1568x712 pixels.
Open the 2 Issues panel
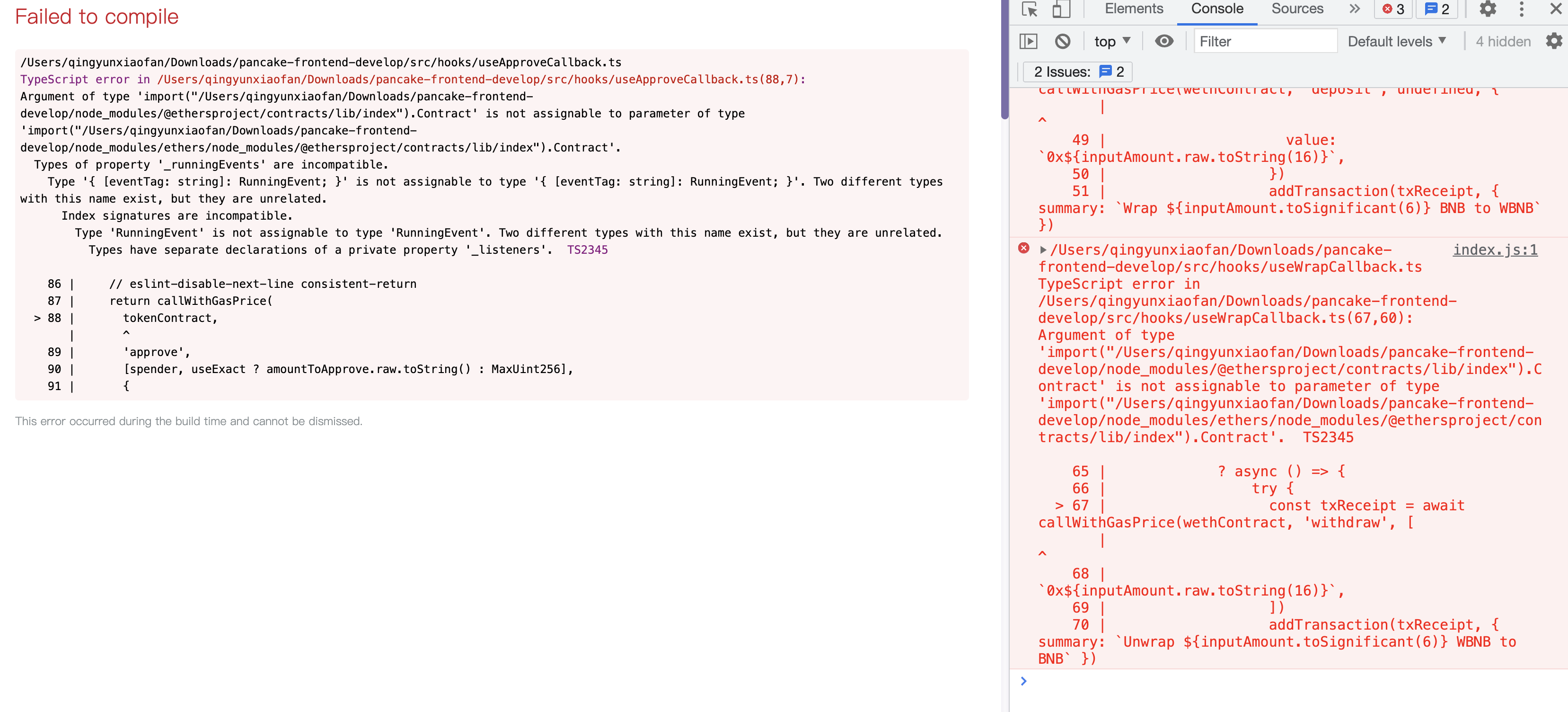pyautogui.click(x=1077, y=71)
